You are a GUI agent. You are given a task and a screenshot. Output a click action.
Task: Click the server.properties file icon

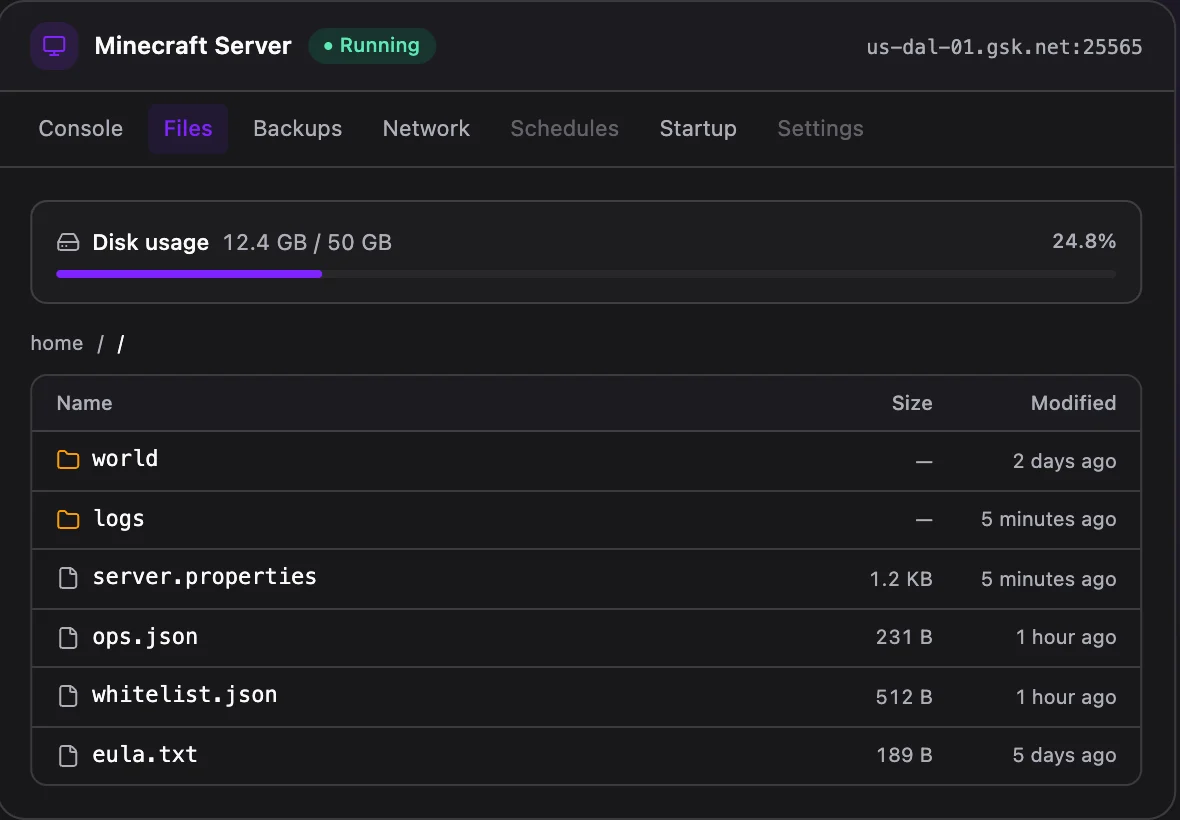tap(68, 578)
